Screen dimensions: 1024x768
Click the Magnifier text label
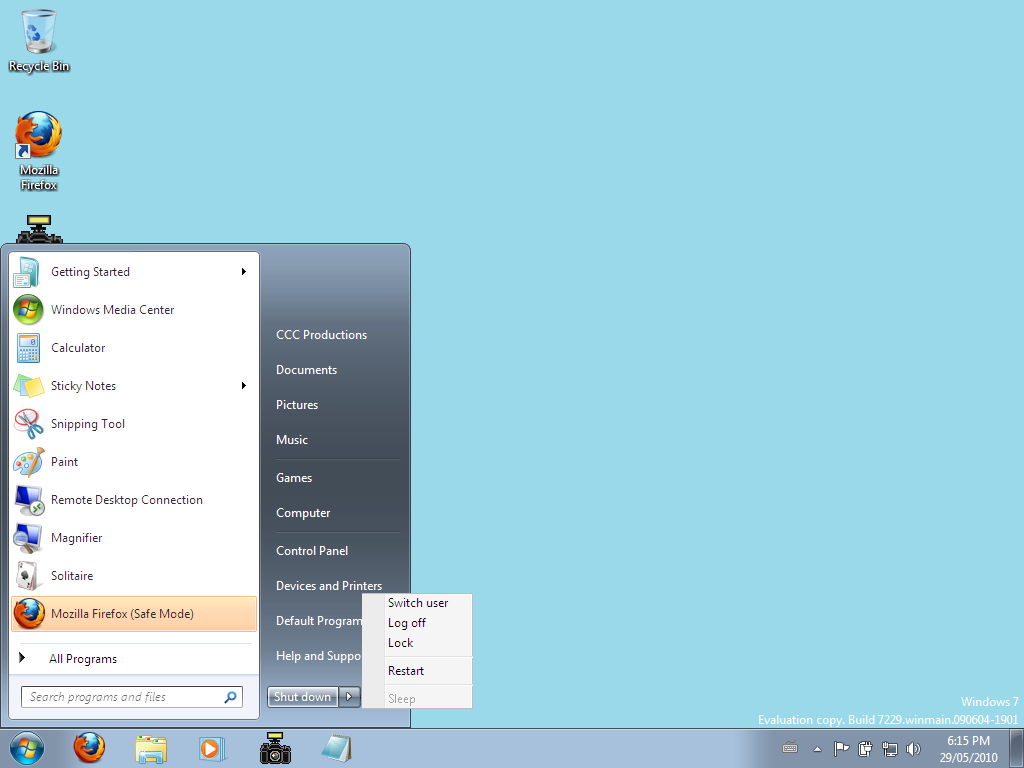[77, 538]
